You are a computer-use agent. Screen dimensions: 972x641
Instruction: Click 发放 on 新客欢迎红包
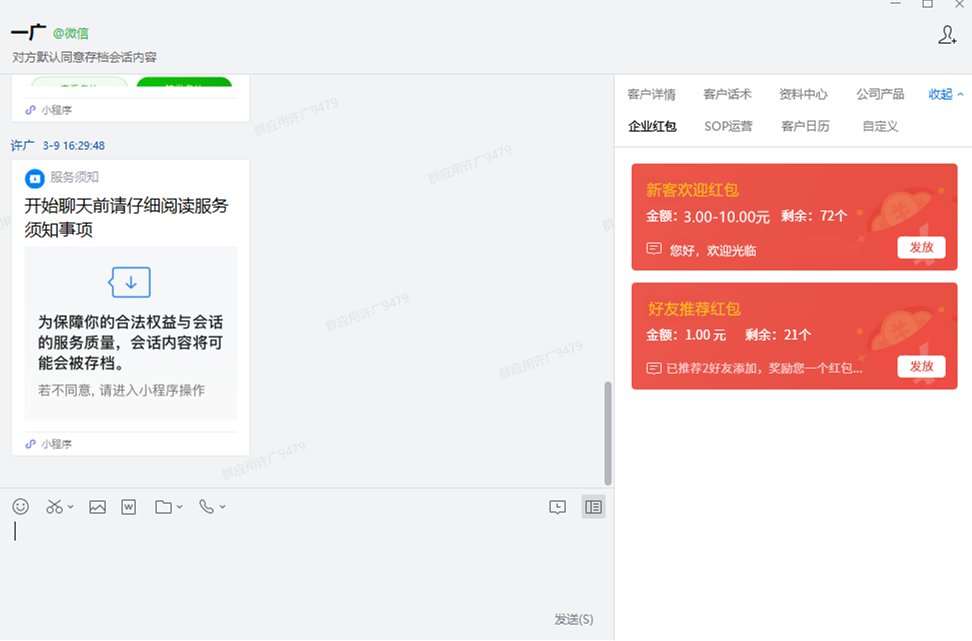(x=920, y=247)
